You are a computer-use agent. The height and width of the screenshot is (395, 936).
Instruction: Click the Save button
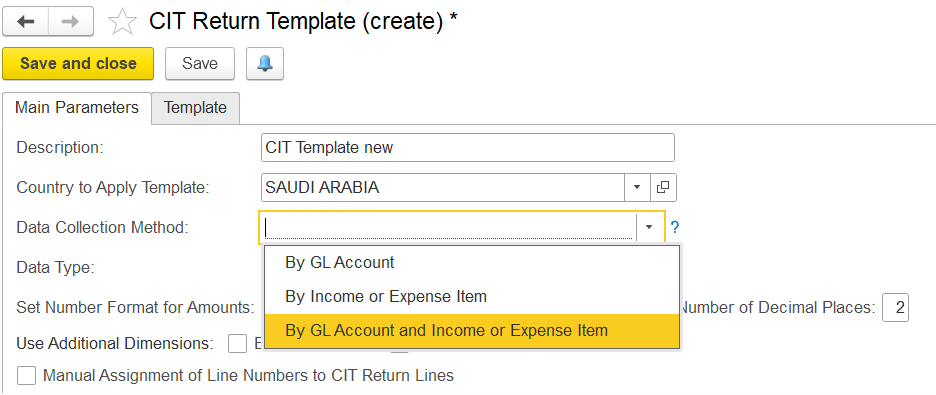tap(200, 64)
